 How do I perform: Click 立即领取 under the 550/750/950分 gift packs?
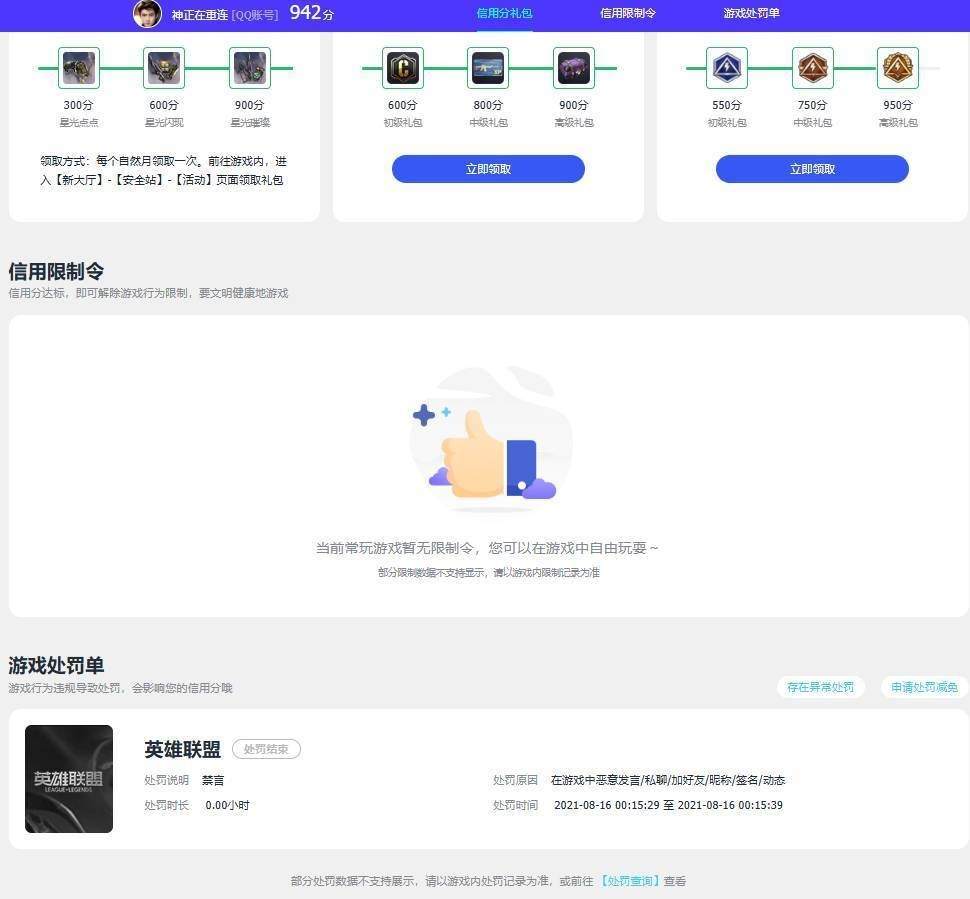[812, 169]
